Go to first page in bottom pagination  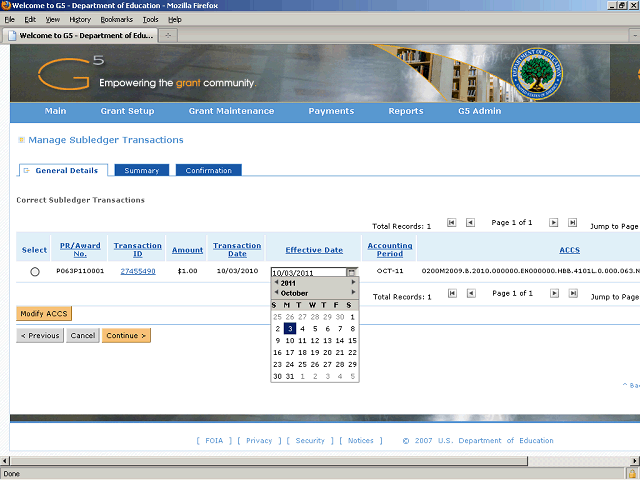[452, 293]
